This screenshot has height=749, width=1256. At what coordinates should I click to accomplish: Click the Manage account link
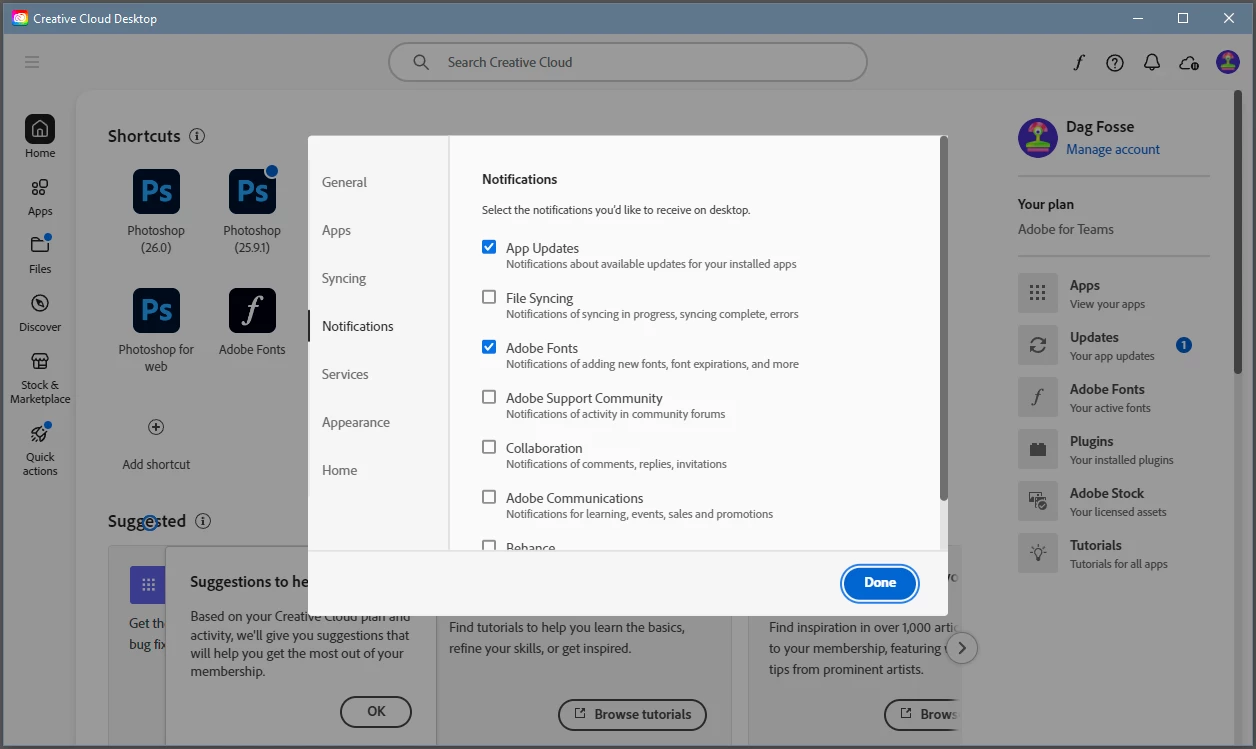click(x=1113, y=149)
